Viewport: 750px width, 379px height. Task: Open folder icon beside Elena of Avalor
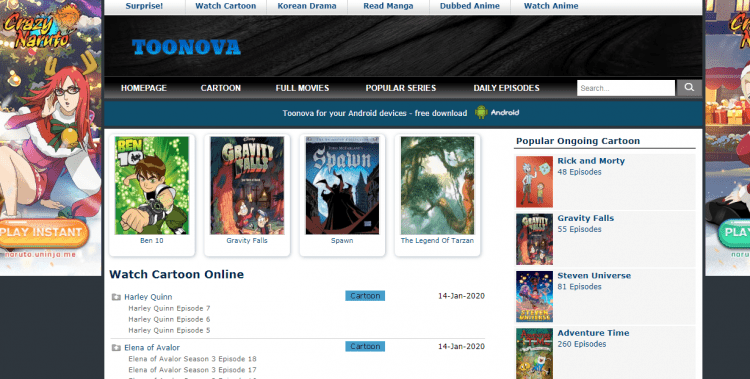click(x=116, y=348)
